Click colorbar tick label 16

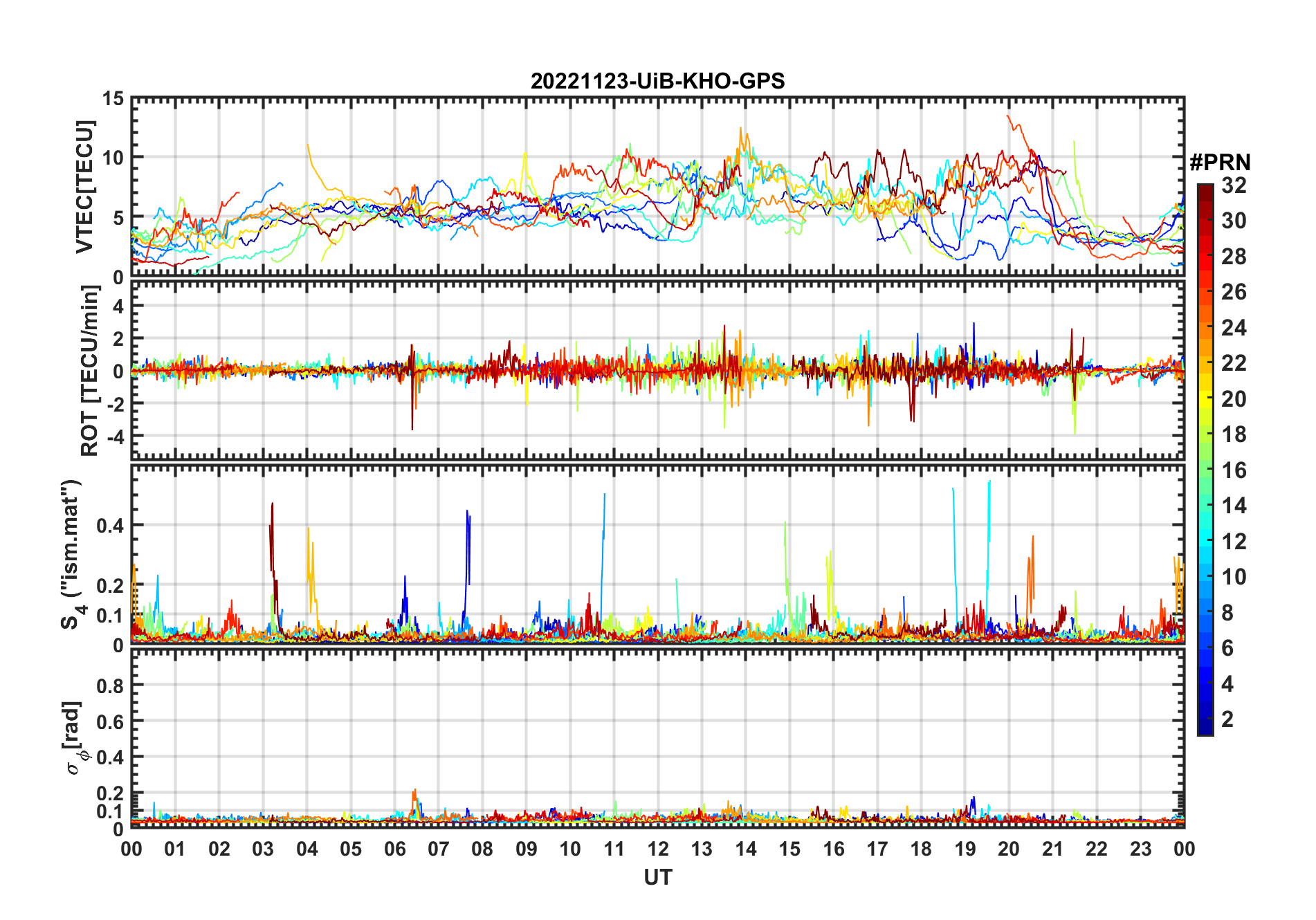pos(1234,470)
